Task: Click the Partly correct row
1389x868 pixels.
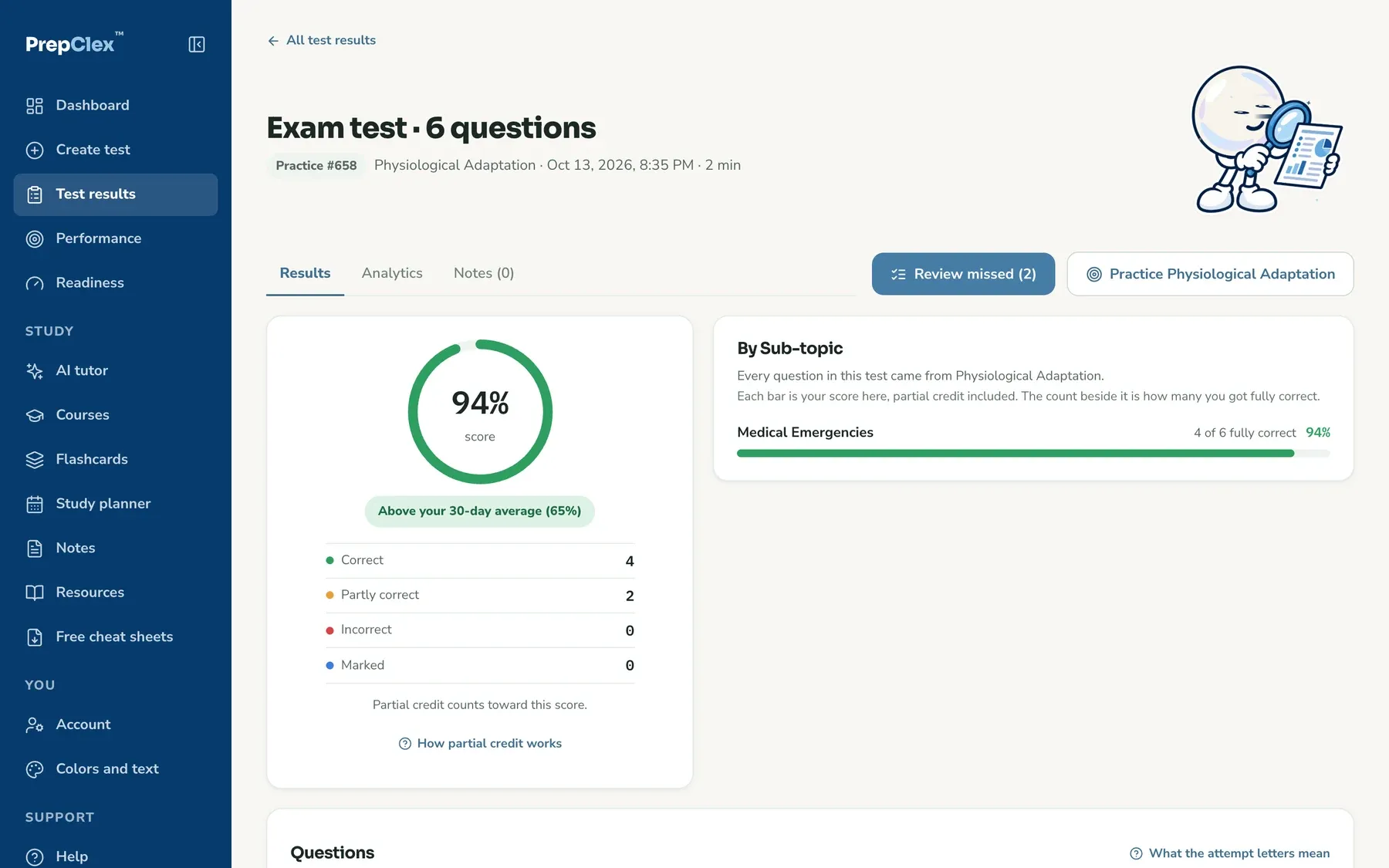Action: point(480,596)
